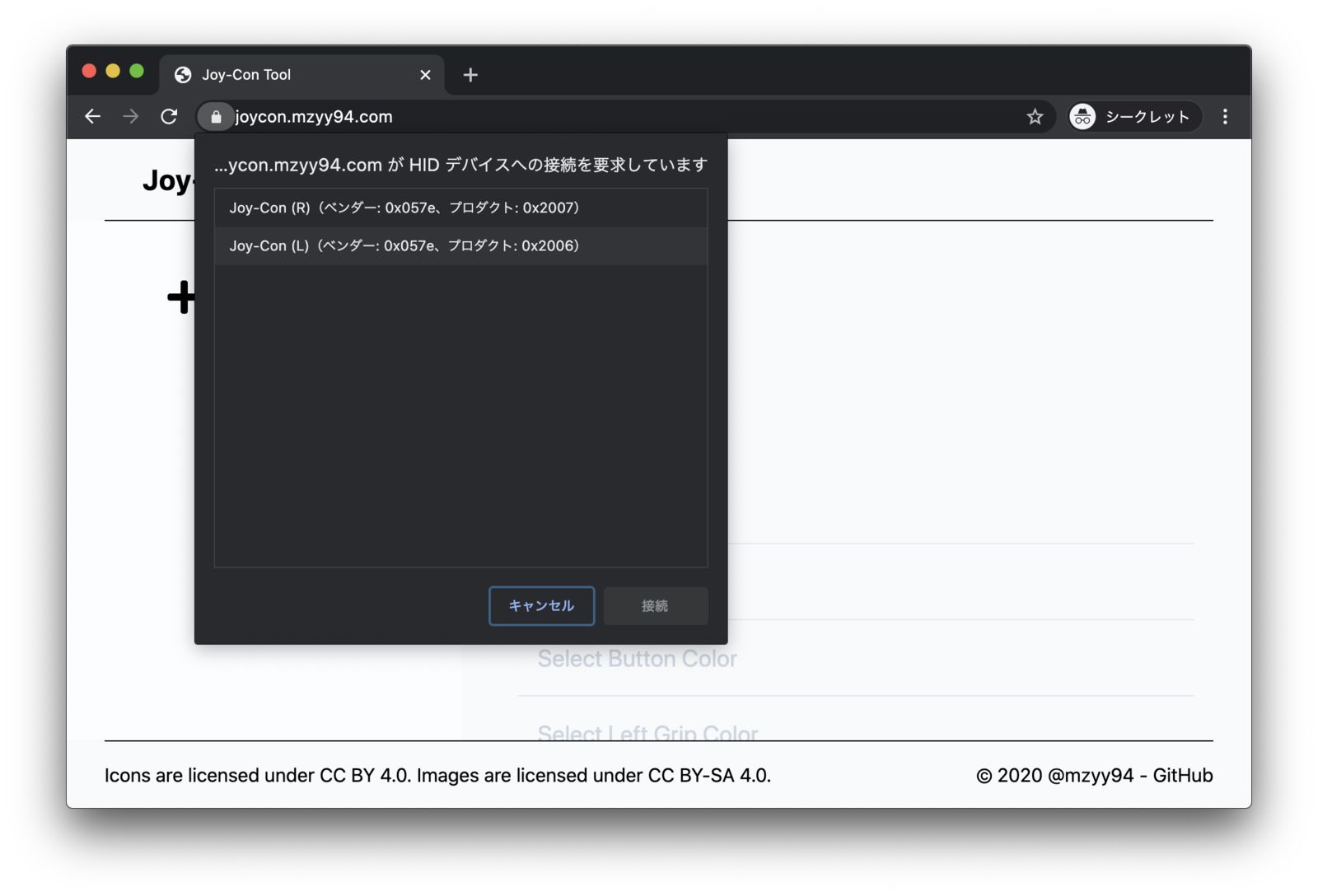The height and width of the screenshot is (896, 1318).
Task: Click the address bar showing joycon.mzyy94.com
Action: (x=626, y=117)
